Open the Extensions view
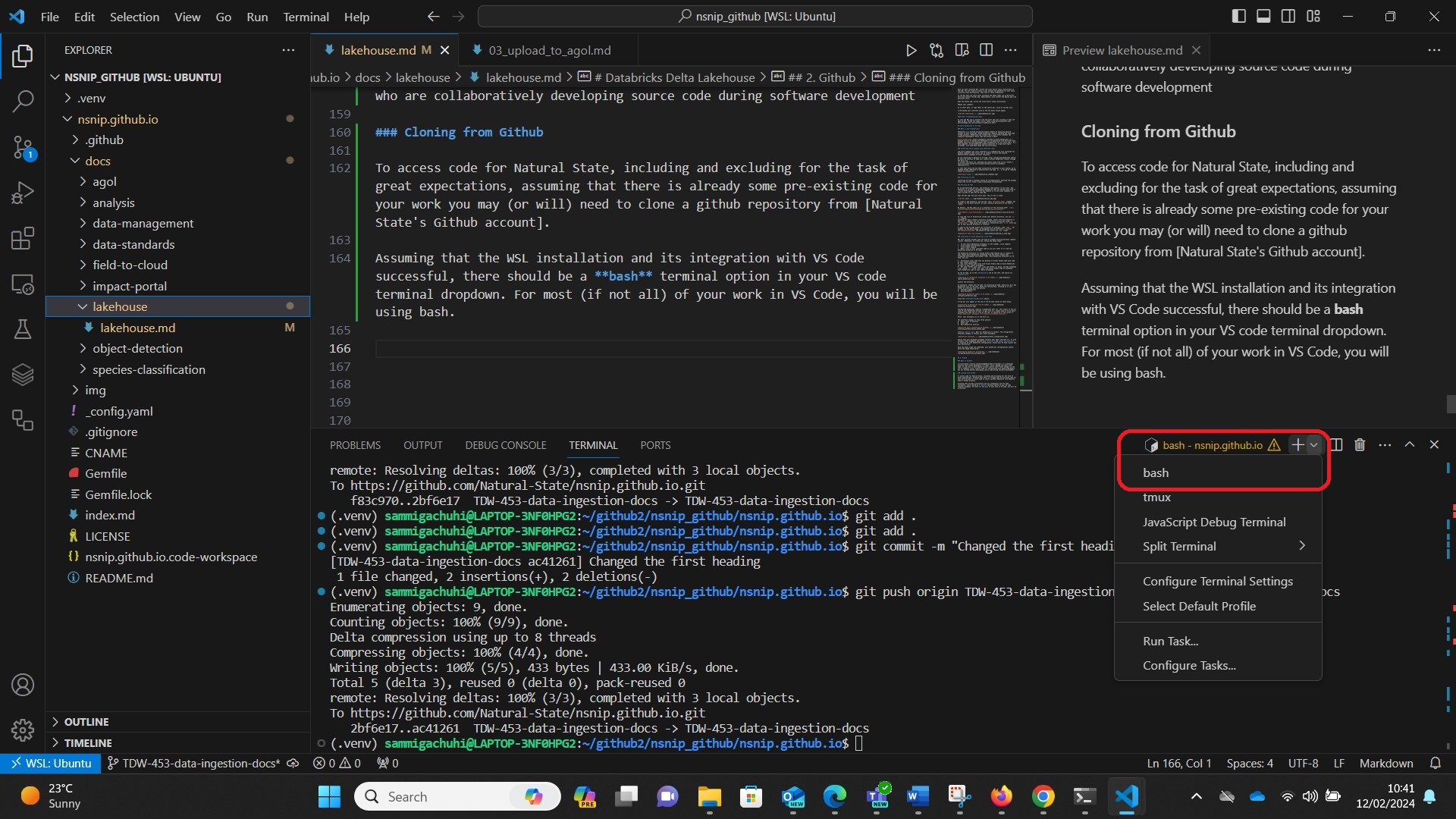 coord(23,238)
